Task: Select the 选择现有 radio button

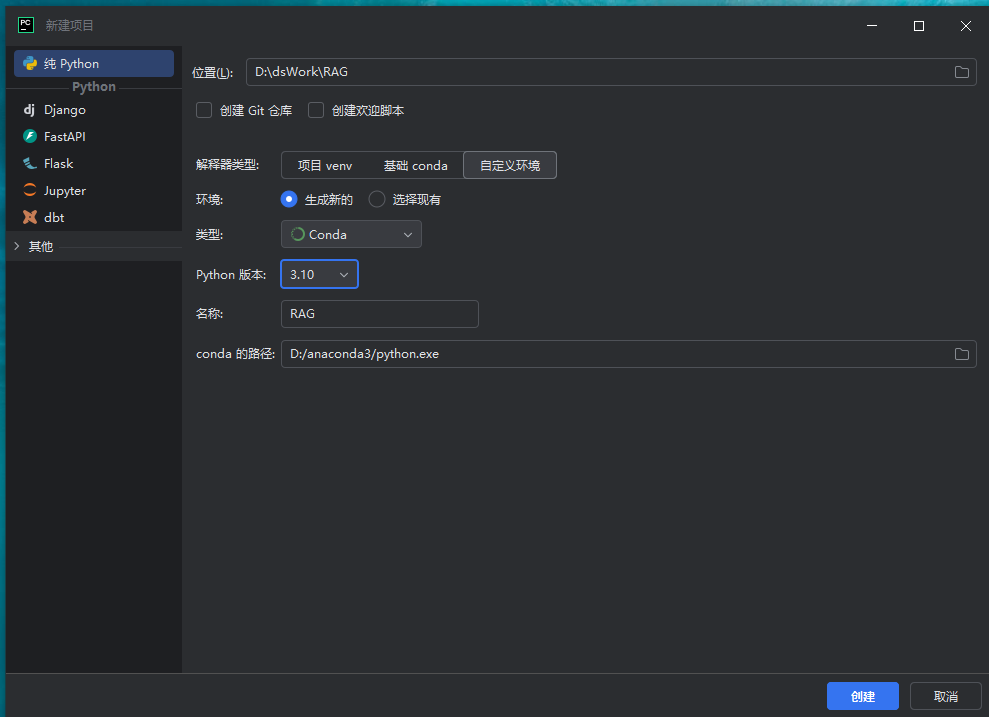Action: [377, 199]
